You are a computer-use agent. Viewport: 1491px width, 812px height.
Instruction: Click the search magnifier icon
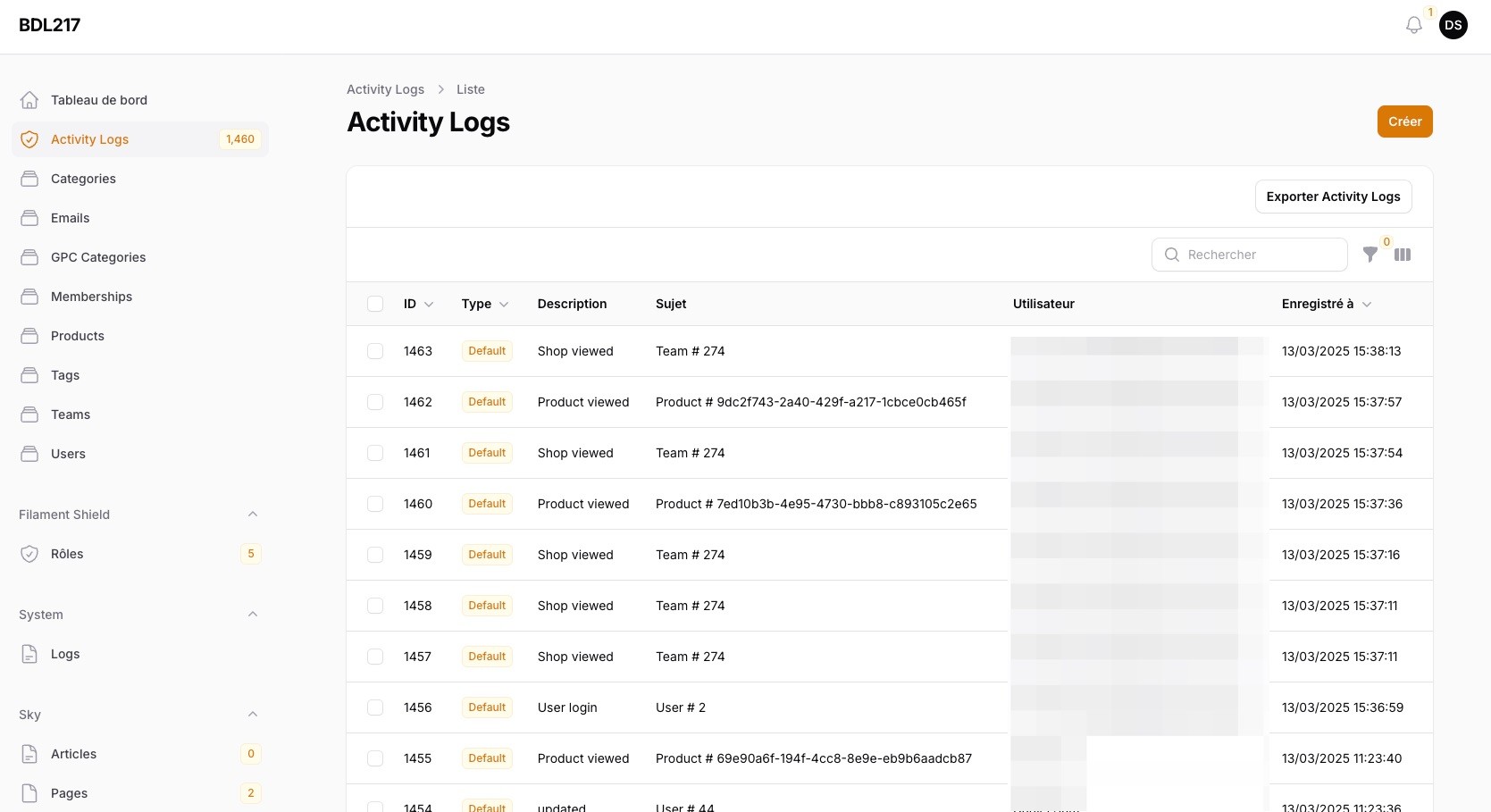(x=1172, y=255)
